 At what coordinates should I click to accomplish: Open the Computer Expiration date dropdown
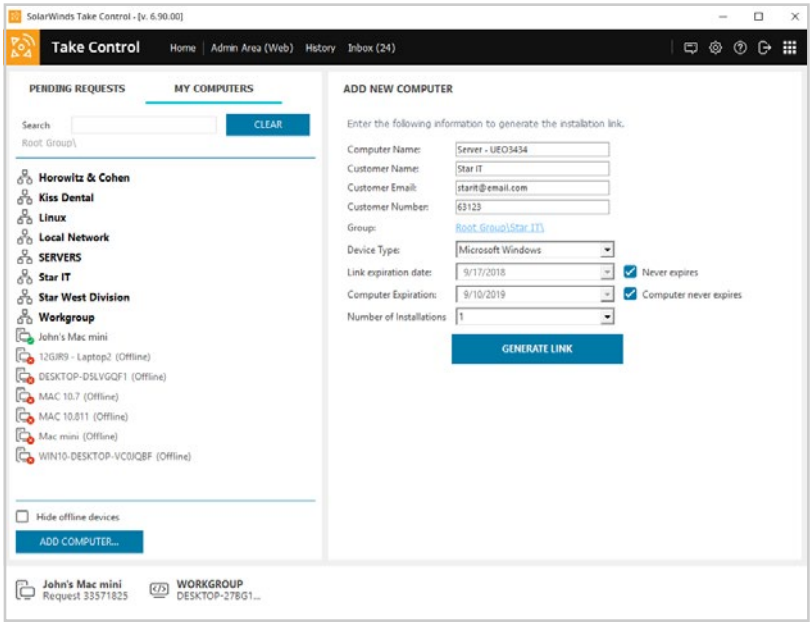click(607, 294)
